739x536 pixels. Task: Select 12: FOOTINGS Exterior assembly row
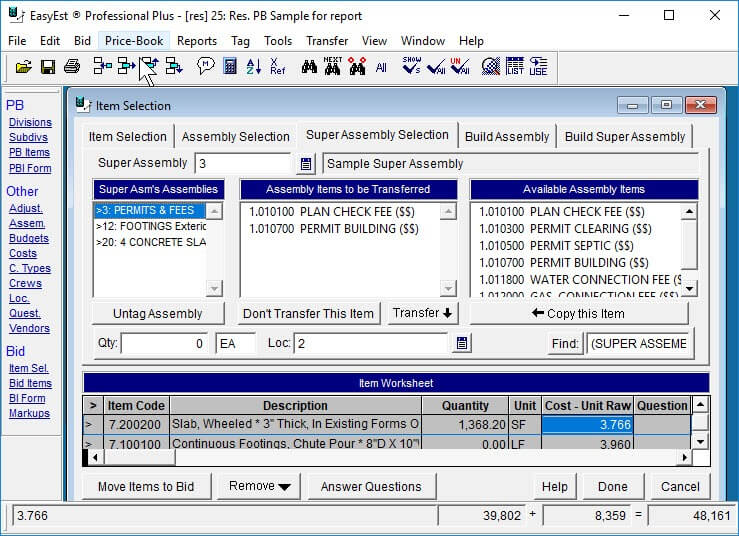click(x=150, y=226)
